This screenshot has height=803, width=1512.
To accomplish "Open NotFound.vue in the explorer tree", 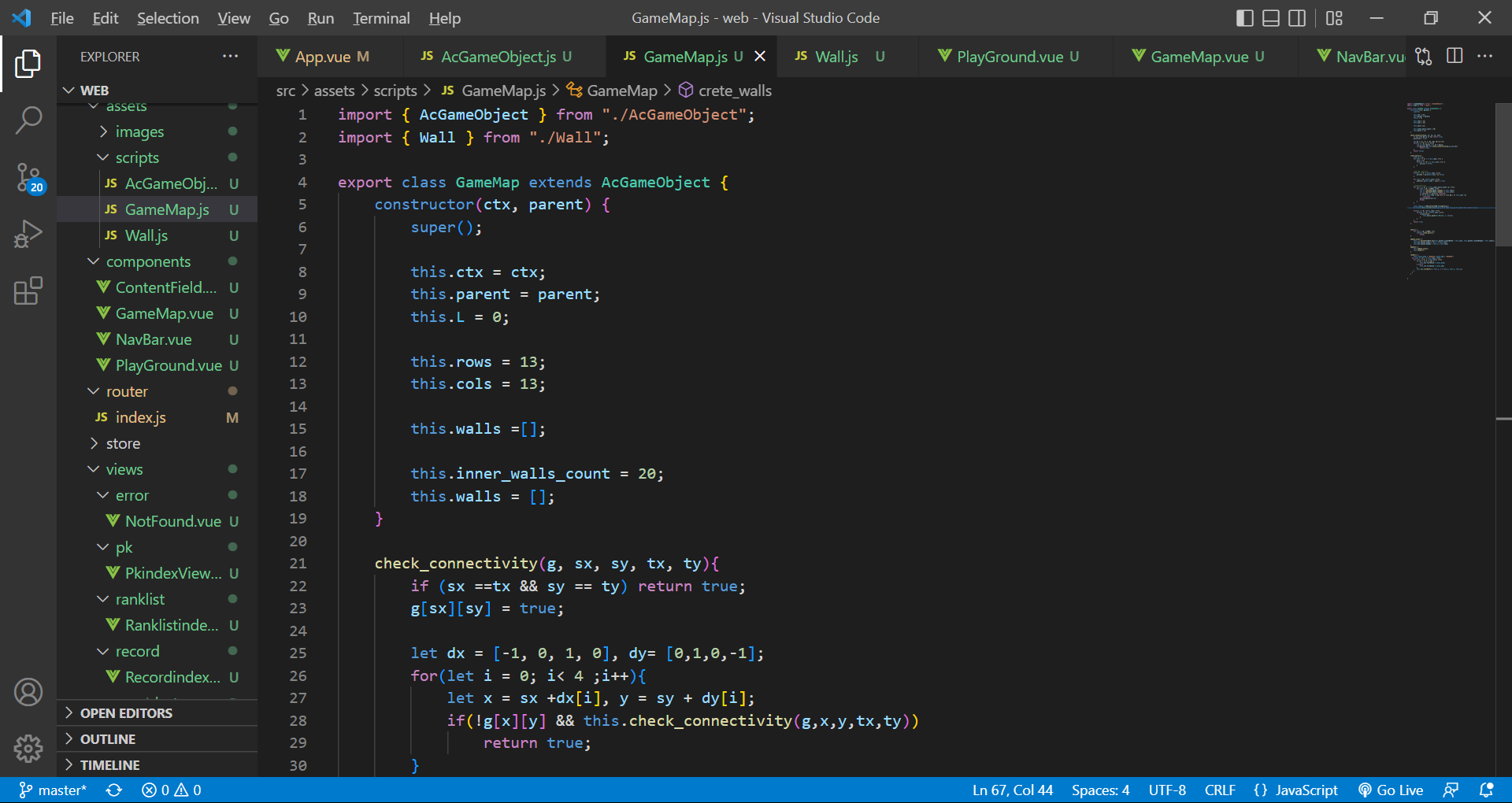I will pos(157,521).
